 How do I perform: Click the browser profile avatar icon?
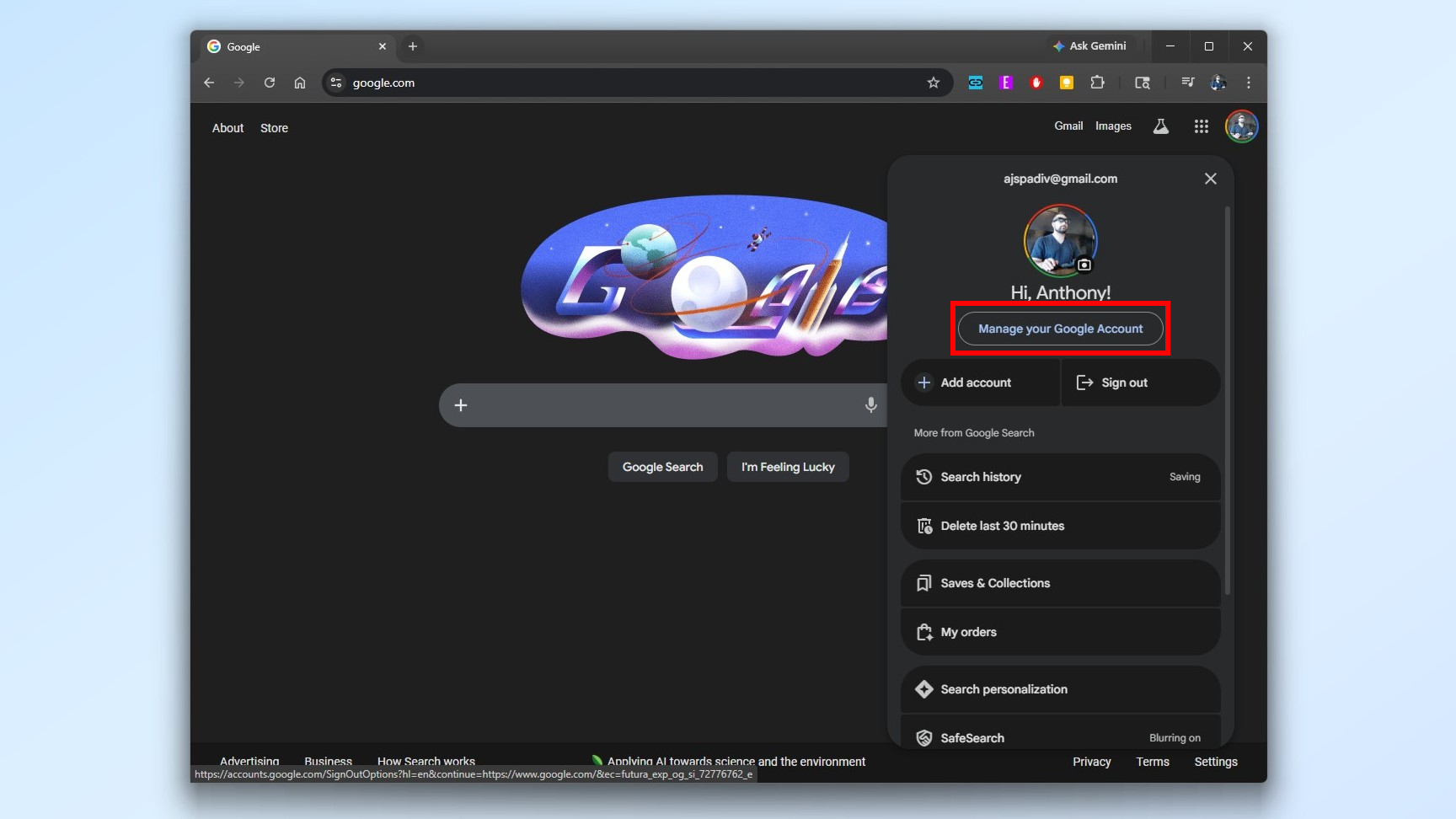click(x=1218, y=82)
